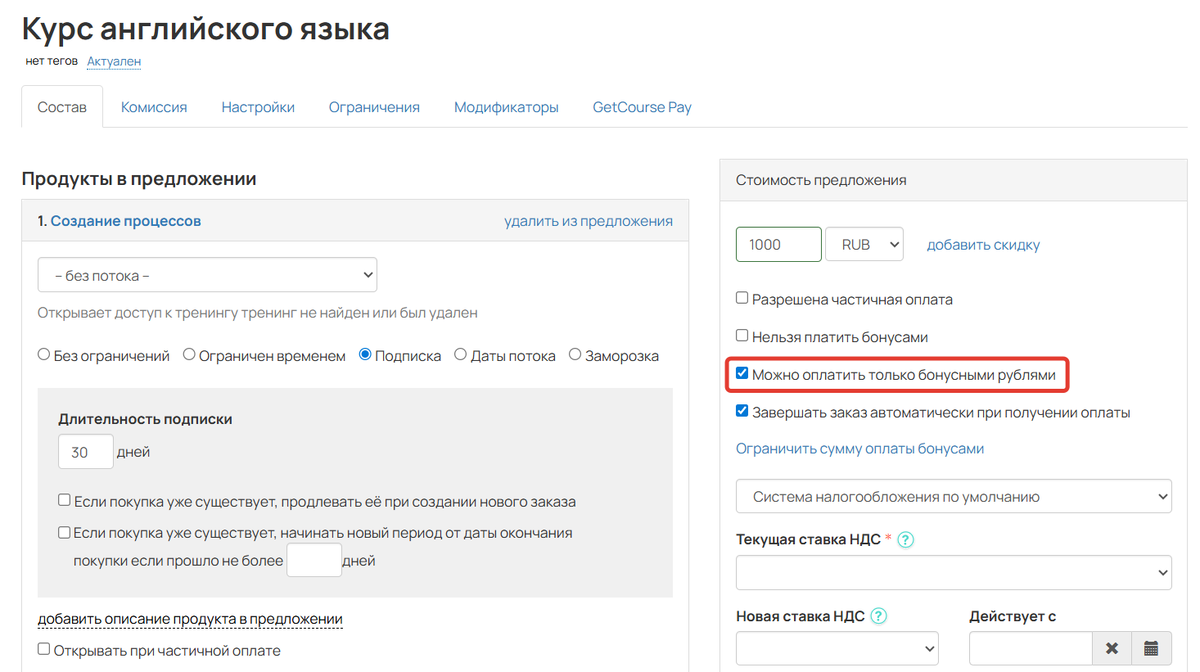The height and width of the screenshot is (672, 1200).
Task: Disable automatic order completion on payment
Action: [x=742, y=410]
